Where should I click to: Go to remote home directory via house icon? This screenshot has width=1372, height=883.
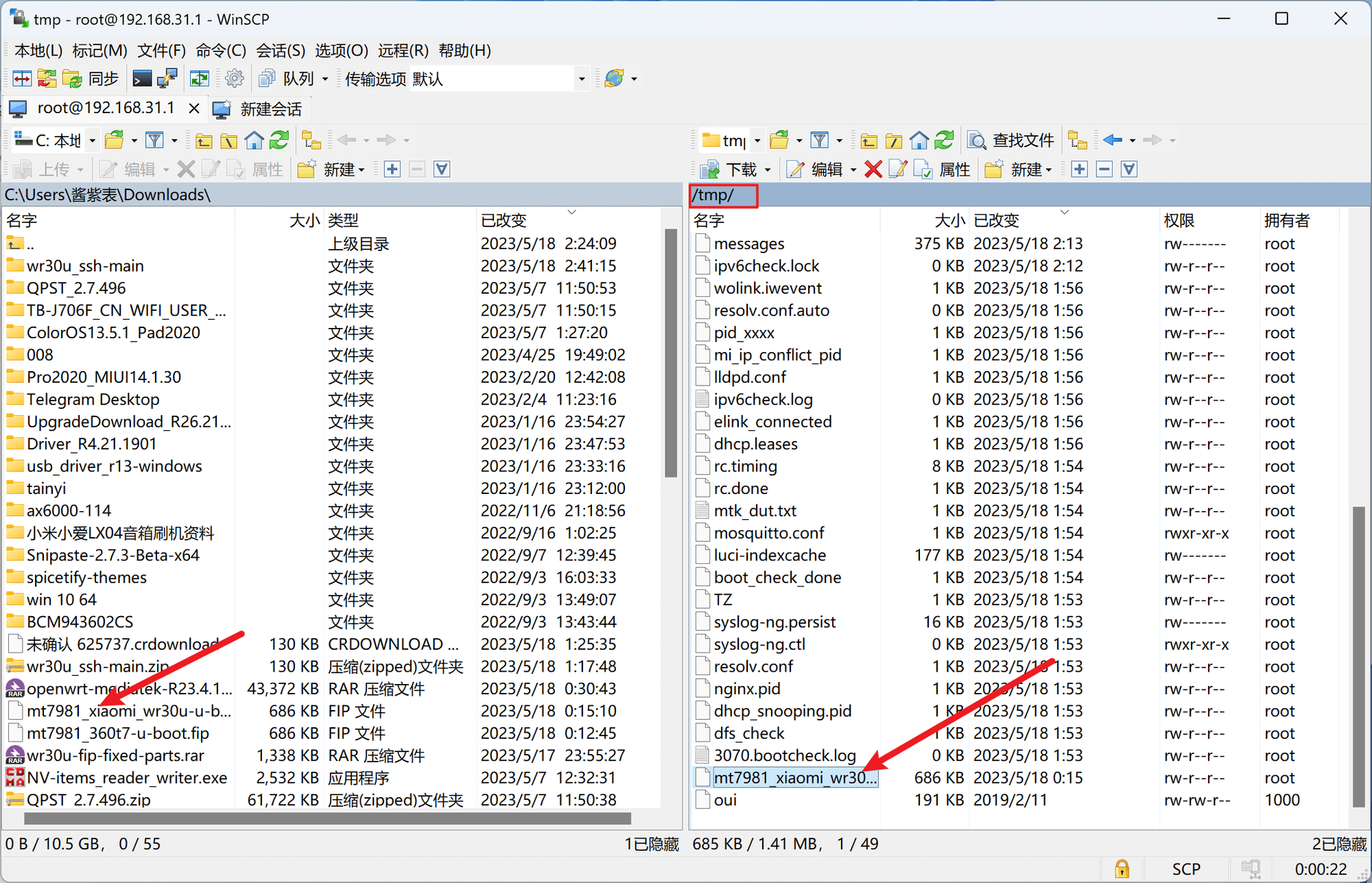919,140
